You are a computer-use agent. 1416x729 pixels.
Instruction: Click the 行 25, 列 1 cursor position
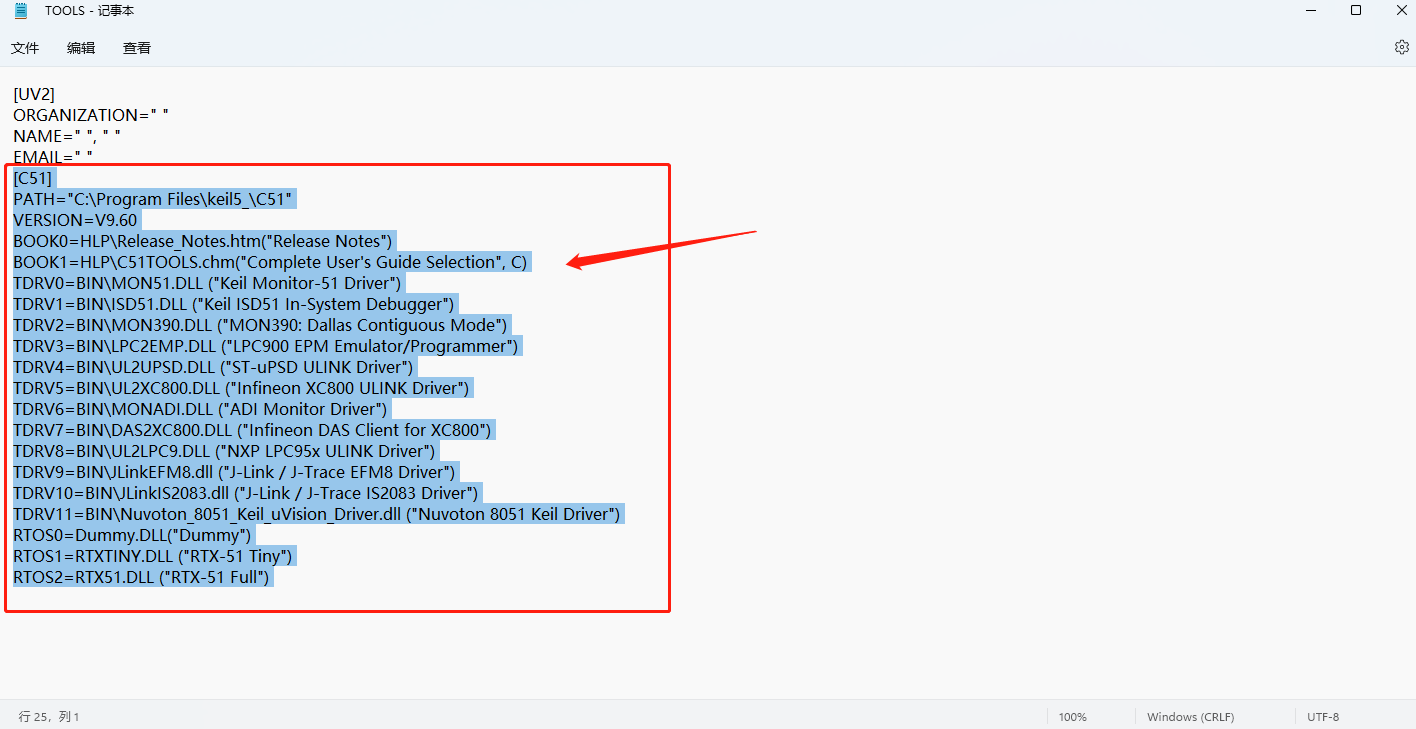[49, 717]
